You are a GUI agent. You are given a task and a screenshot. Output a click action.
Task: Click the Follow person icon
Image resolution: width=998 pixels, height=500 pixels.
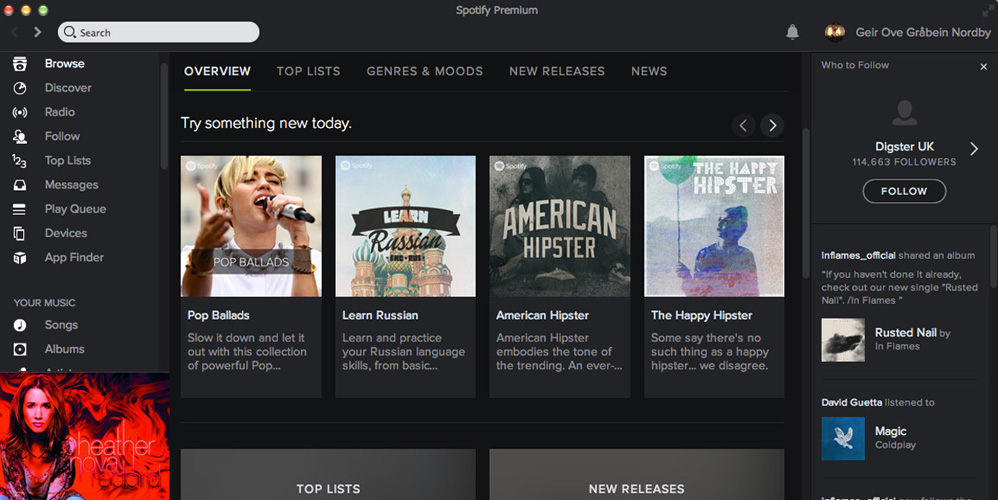tap(20, 136)
